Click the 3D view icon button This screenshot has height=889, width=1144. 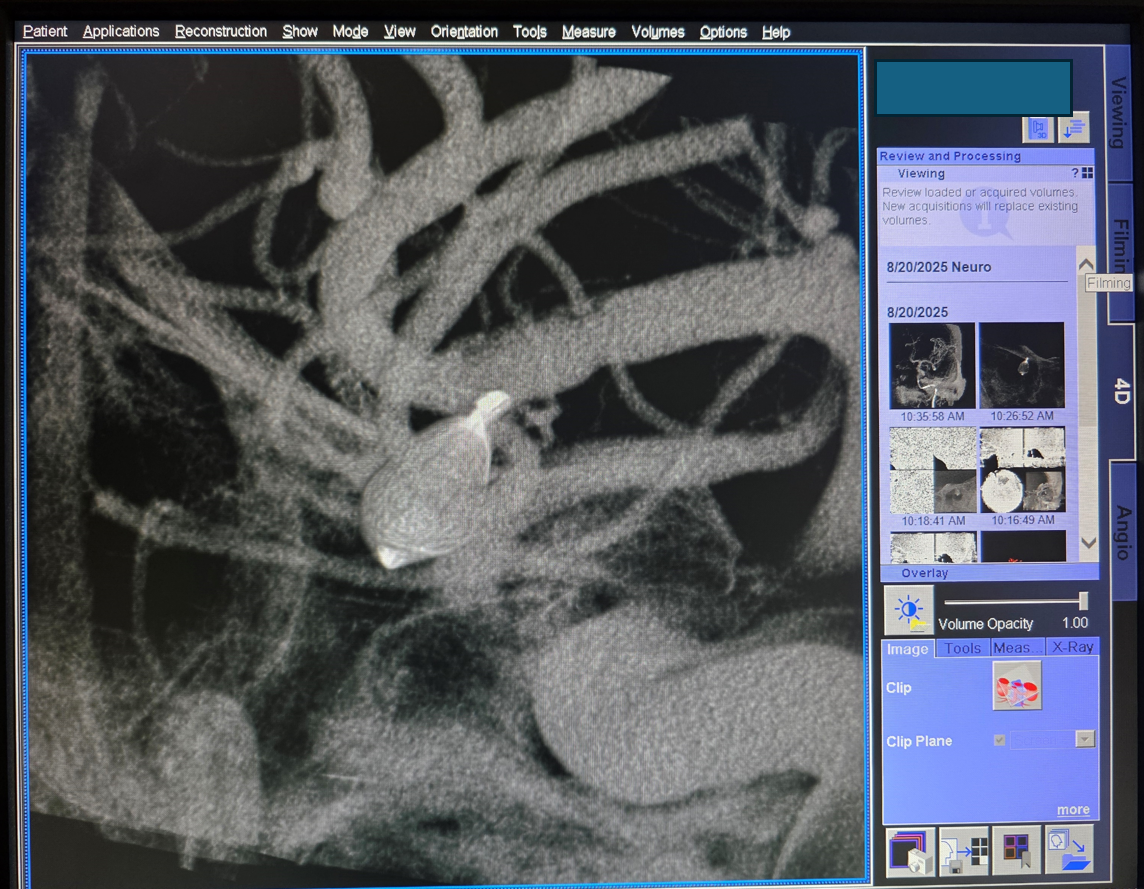click(1037, 129)
